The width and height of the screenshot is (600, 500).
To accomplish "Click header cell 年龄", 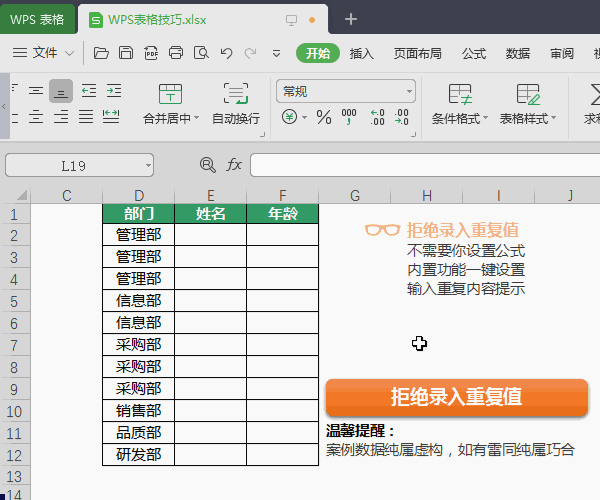I will [283, 213].
